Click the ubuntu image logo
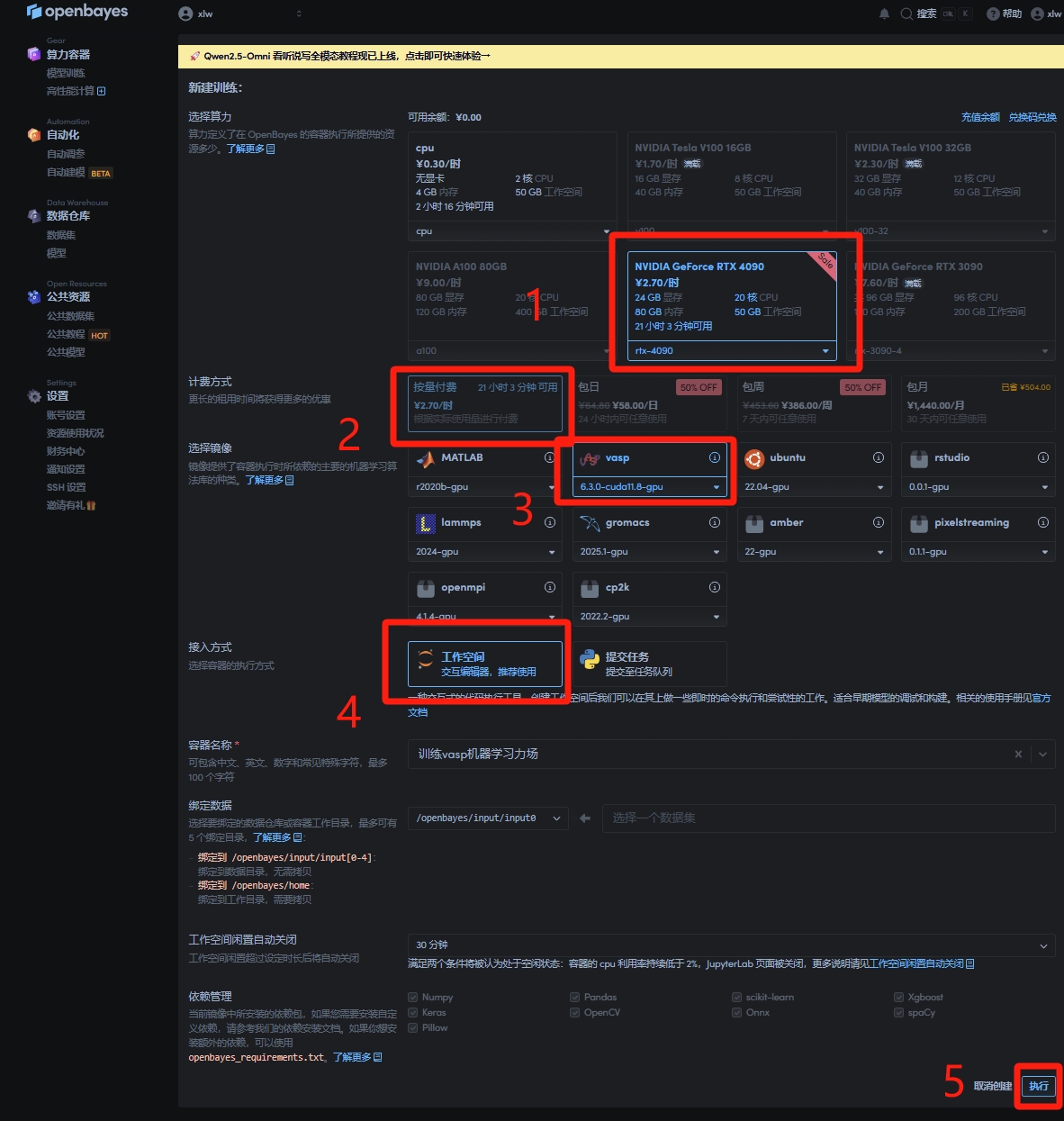Viewport: 1064px width, 1121px height. 754,458
